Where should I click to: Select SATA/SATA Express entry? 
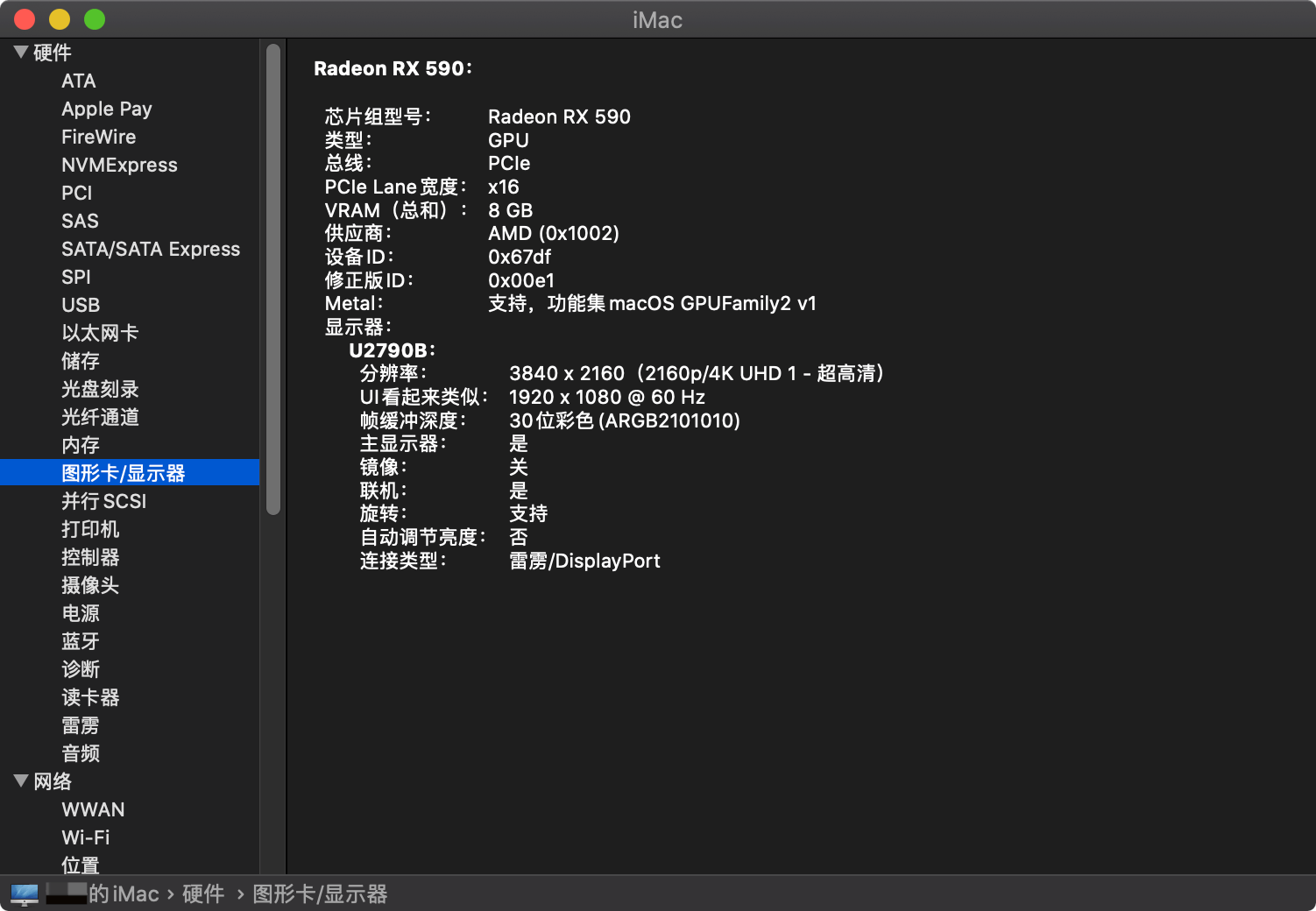pyautogui.click(x=151, y=249)
